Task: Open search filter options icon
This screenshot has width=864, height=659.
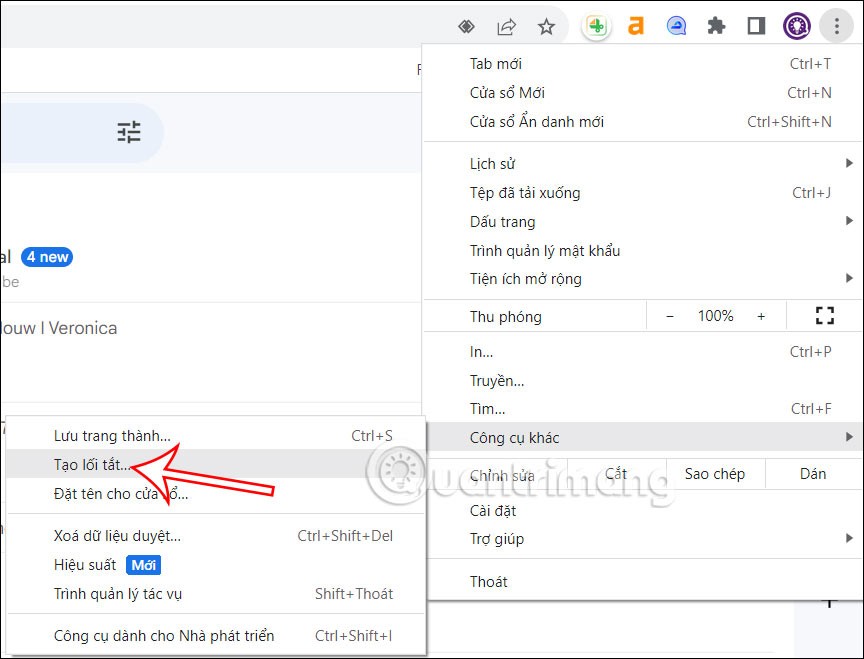Action: point(129,132)
